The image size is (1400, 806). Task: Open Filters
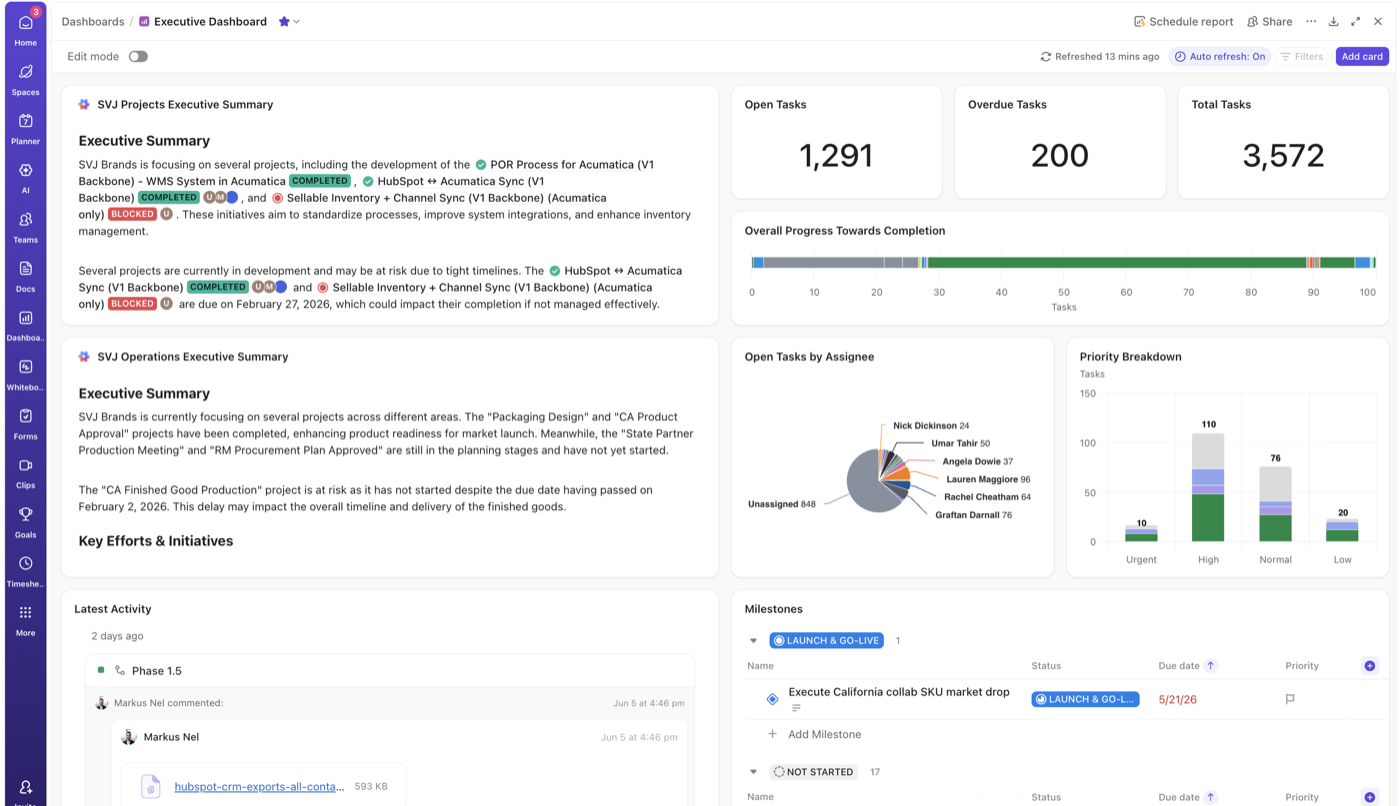click(1301, 57)
